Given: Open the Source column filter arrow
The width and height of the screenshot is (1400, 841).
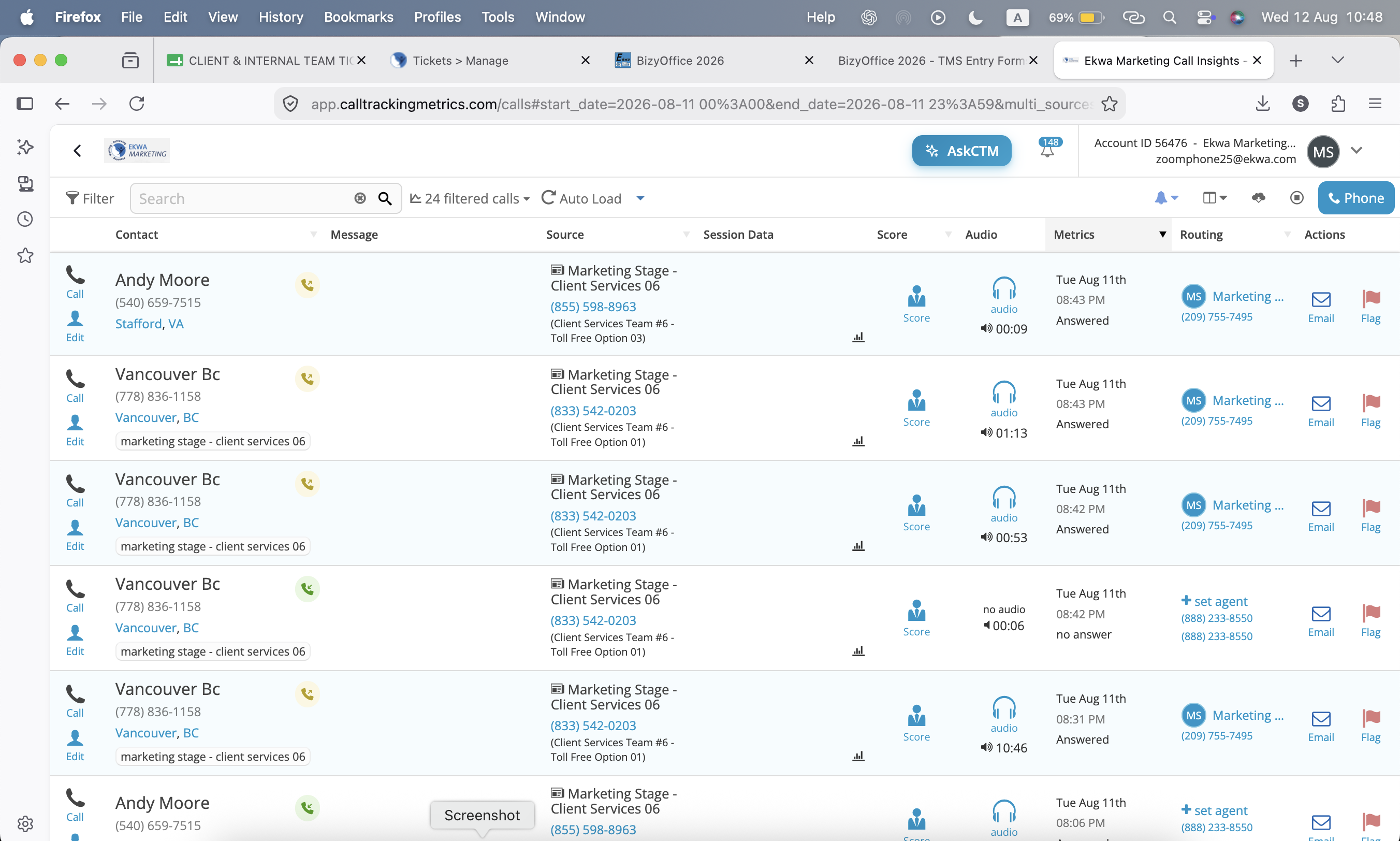Looking at the screenshot, I should (x=686, y=235).
